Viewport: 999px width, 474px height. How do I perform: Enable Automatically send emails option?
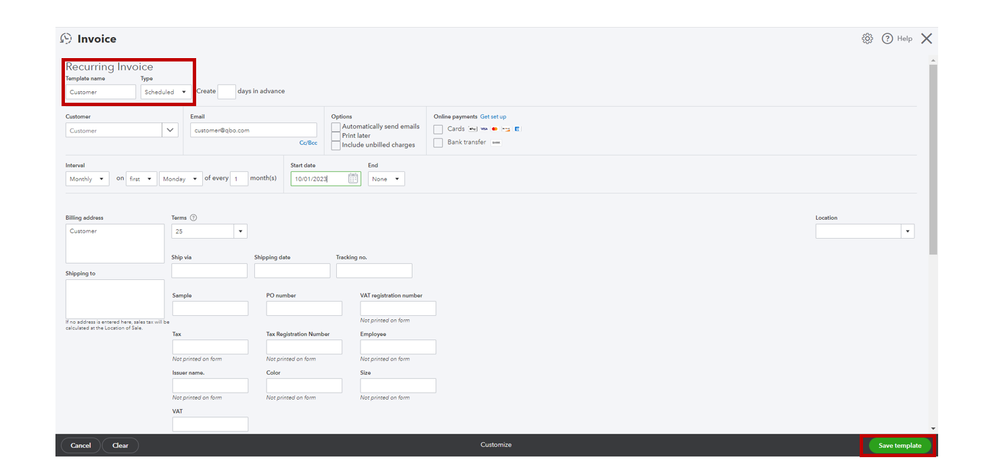(336, 127)
